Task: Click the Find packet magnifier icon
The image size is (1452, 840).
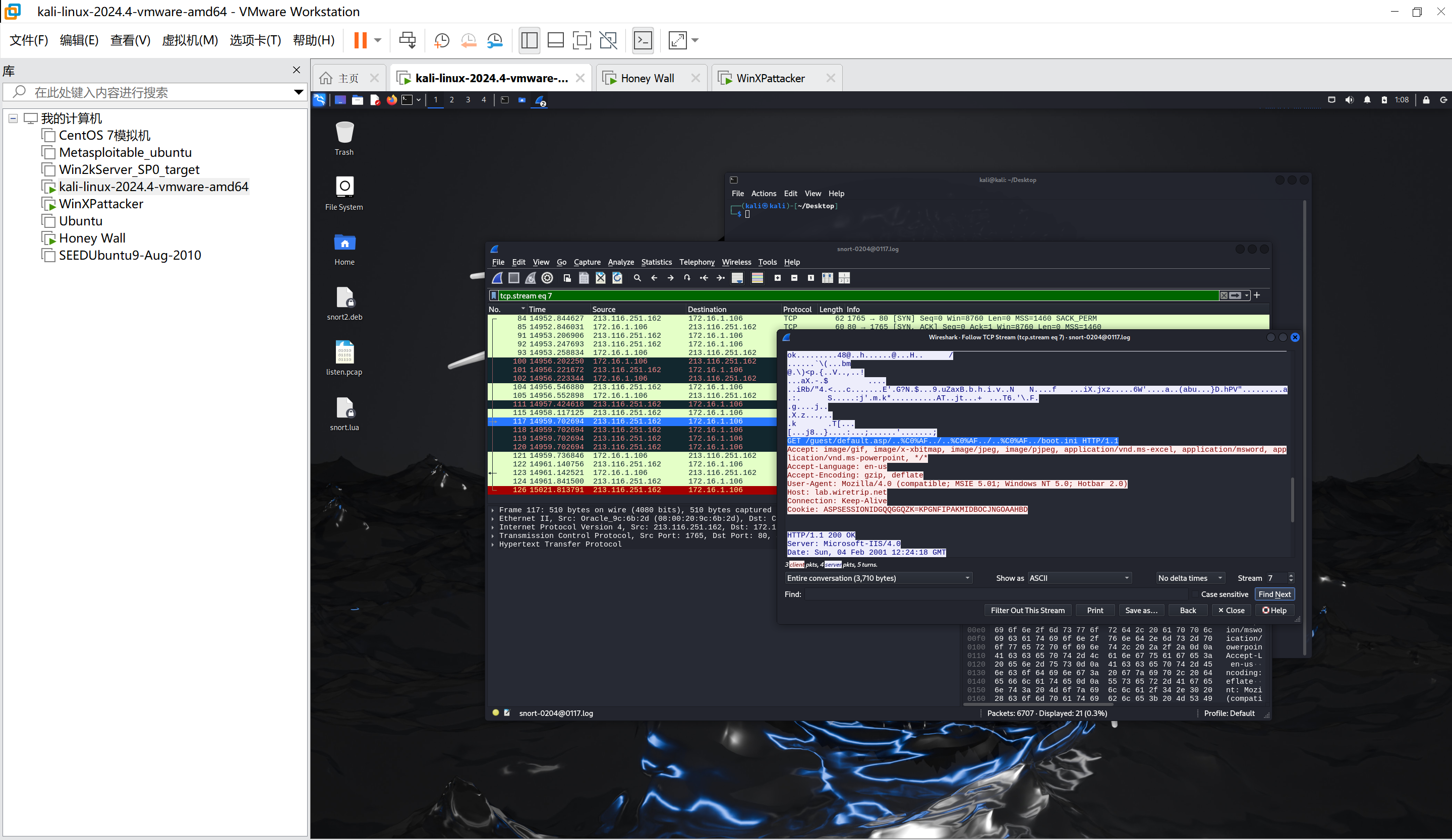Action: point(637,278)
